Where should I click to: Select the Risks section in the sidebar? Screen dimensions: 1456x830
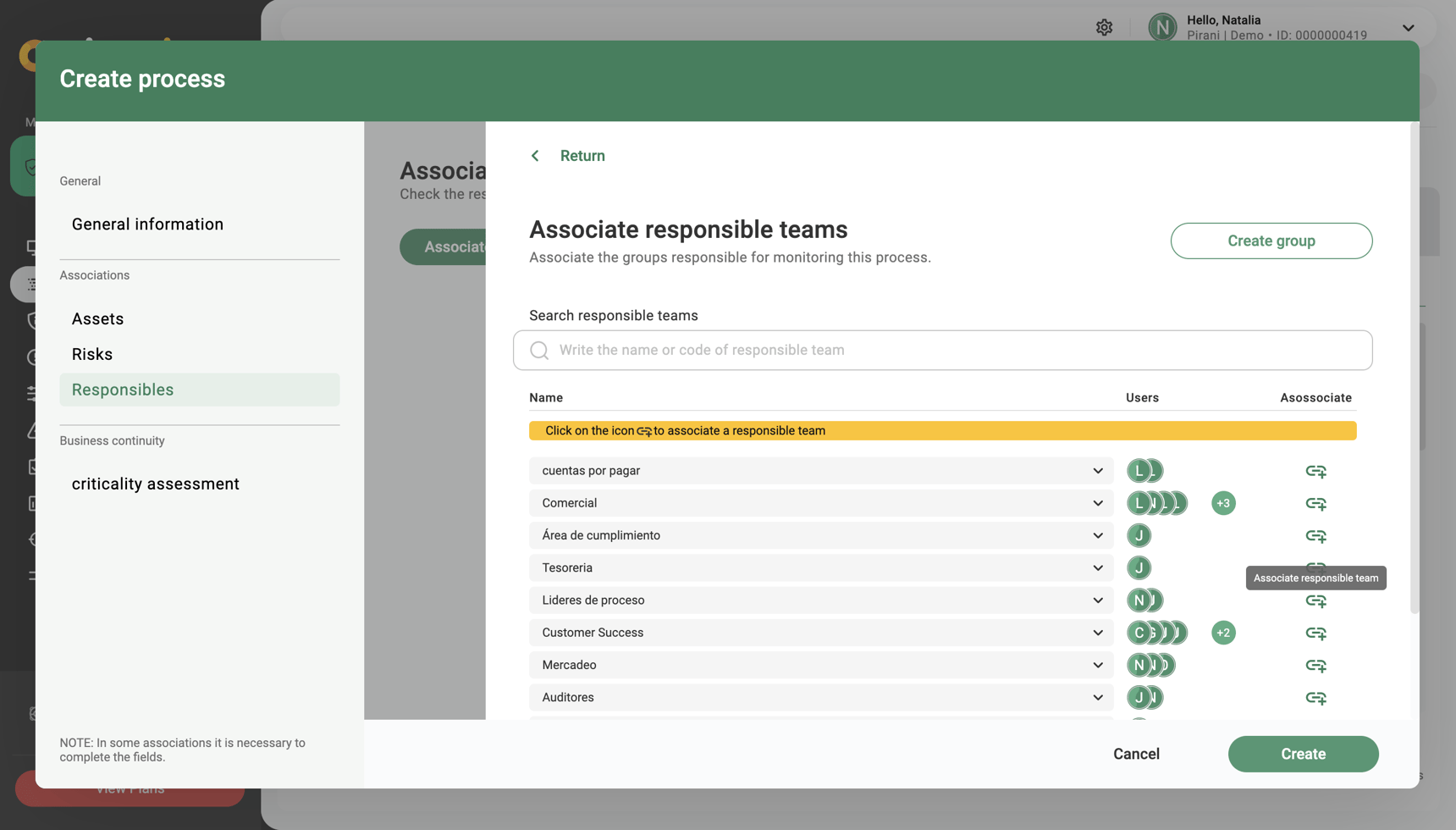92,354
